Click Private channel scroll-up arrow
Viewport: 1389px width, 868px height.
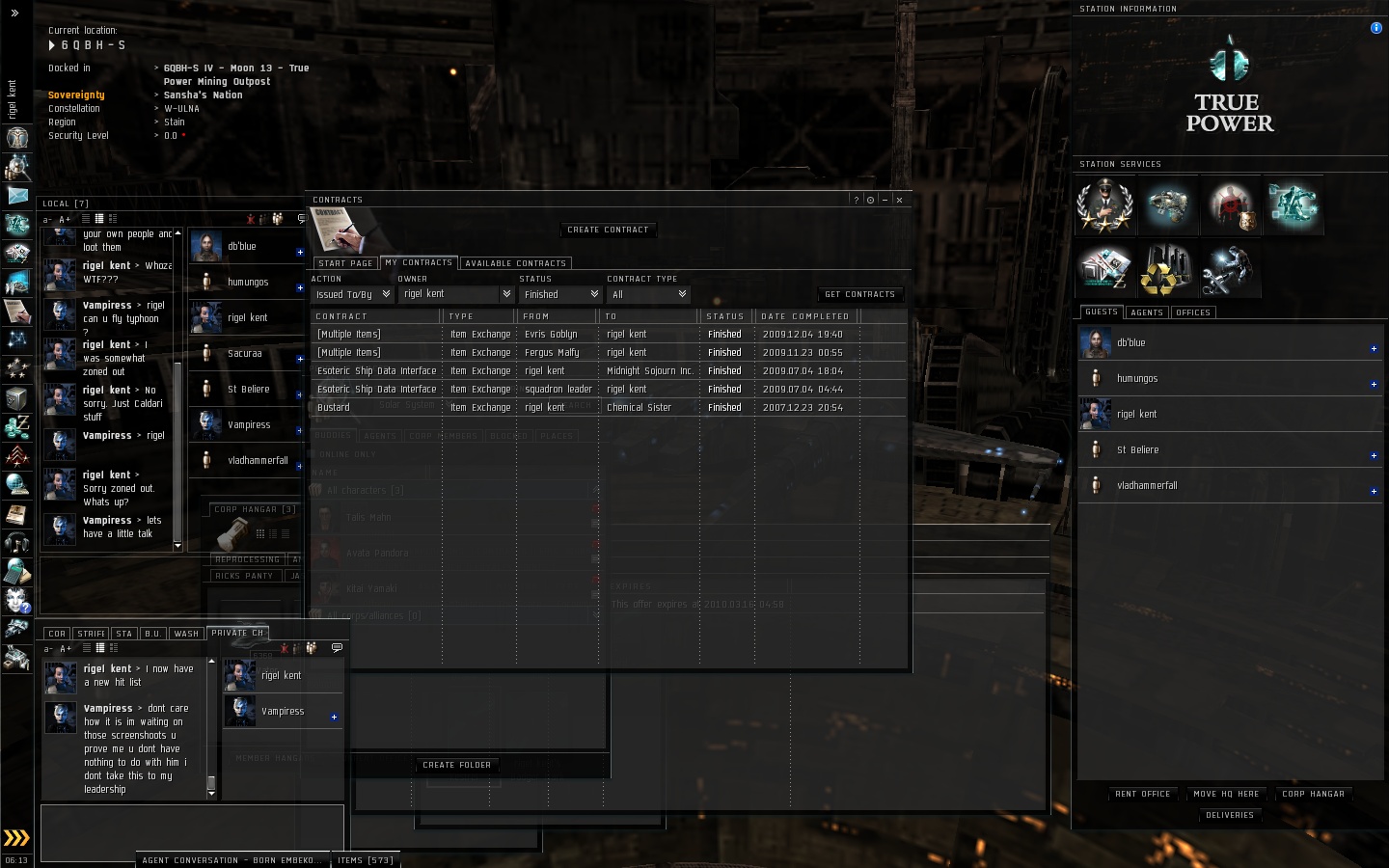(211, 662)
